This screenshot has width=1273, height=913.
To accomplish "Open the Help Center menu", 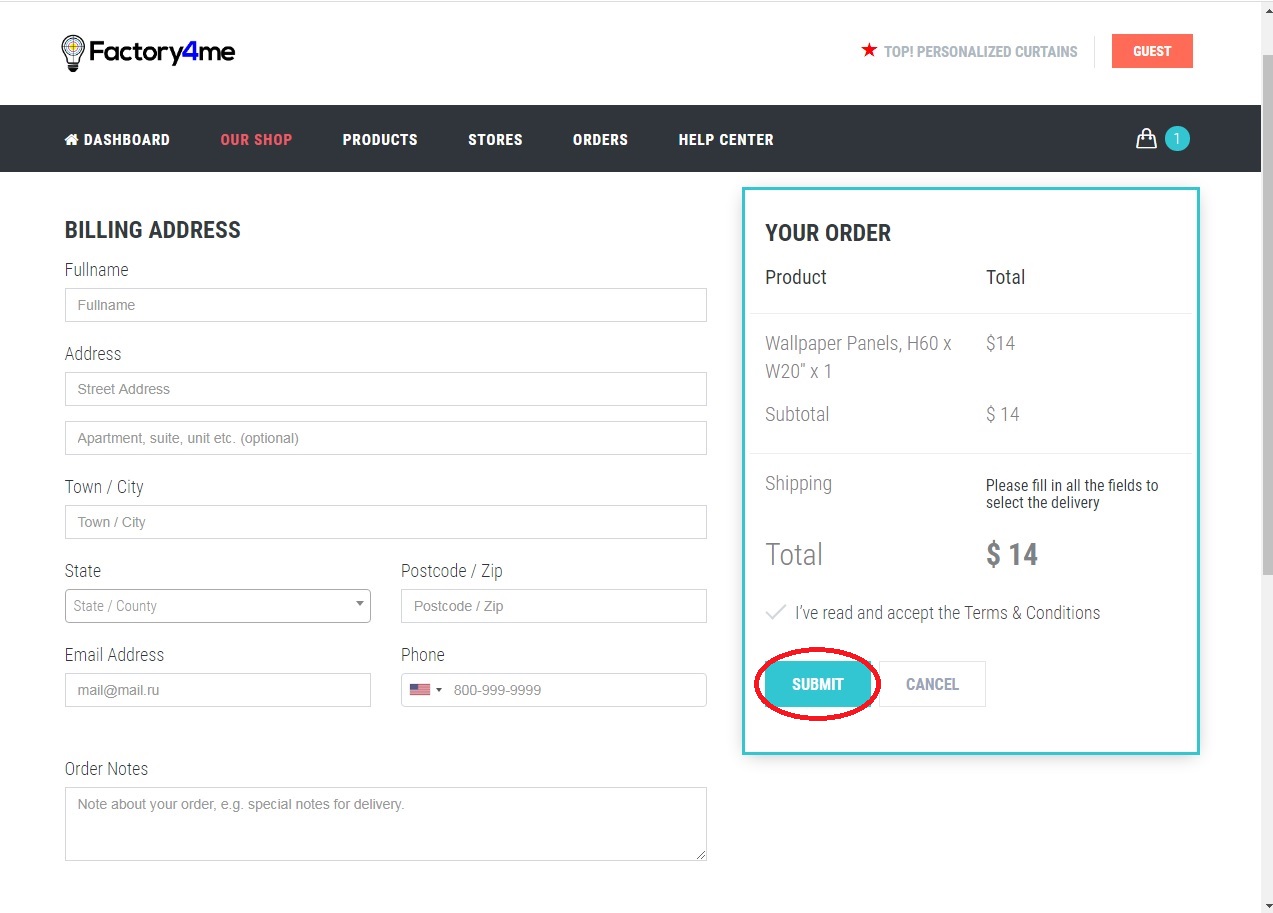I will pyautogui.click(x=726, y=140).
